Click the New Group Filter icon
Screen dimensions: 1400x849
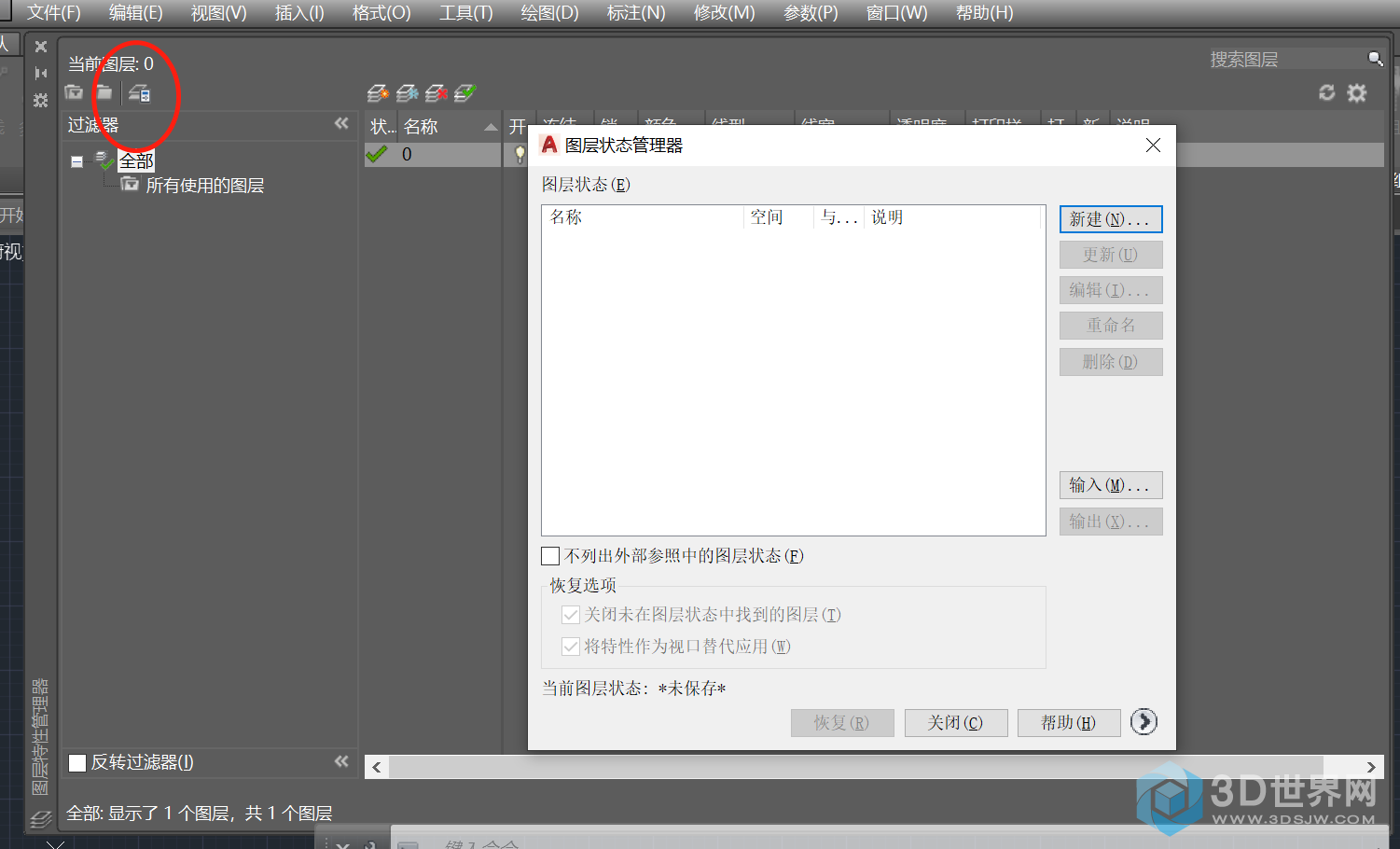coord(104,92)
